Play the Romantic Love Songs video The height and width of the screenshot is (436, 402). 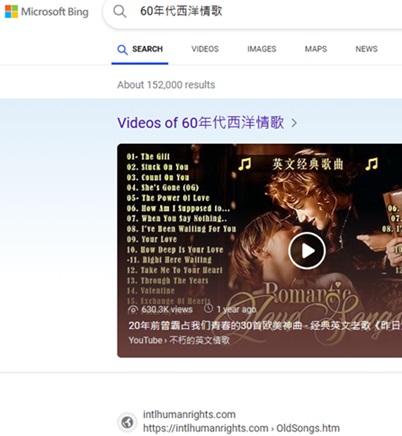click(x=307, y=251)
